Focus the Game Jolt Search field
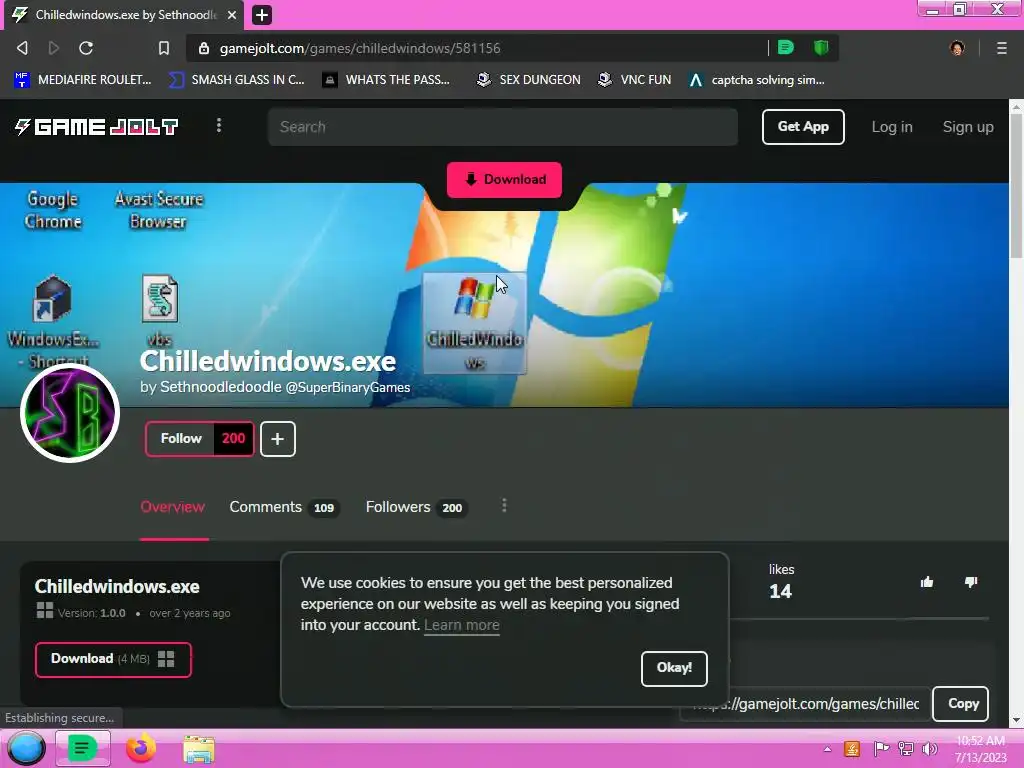 503,127
